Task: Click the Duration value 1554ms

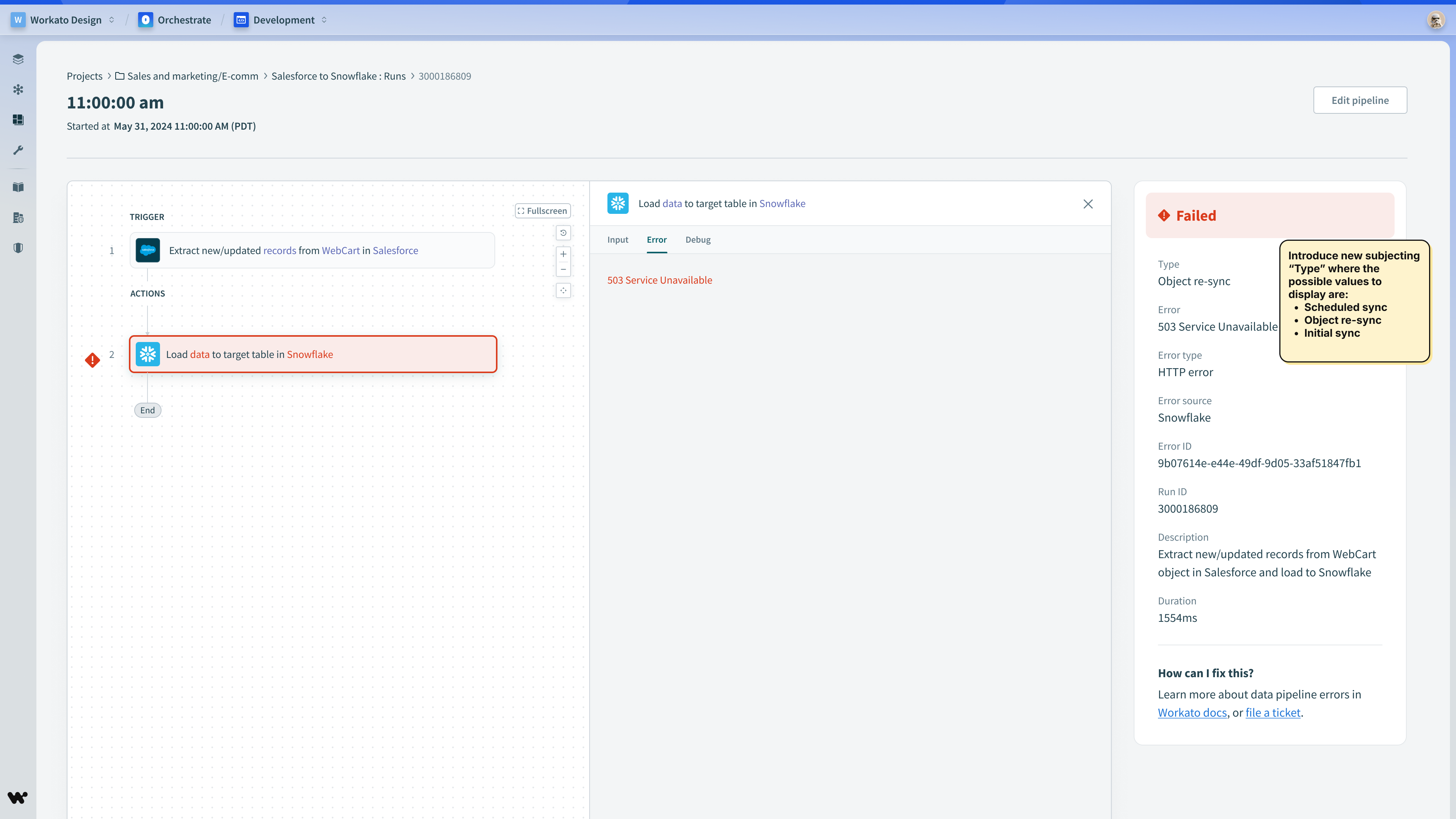Action: [1177, 618]
